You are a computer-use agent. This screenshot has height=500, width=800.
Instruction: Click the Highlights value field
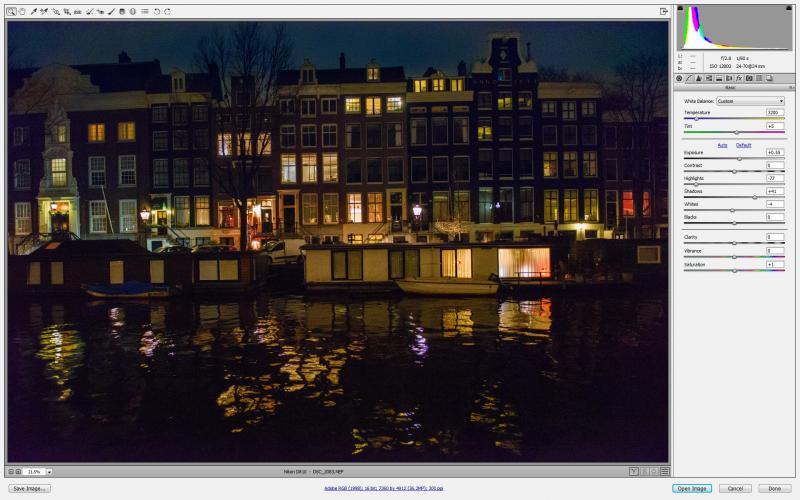pos(774,178)
